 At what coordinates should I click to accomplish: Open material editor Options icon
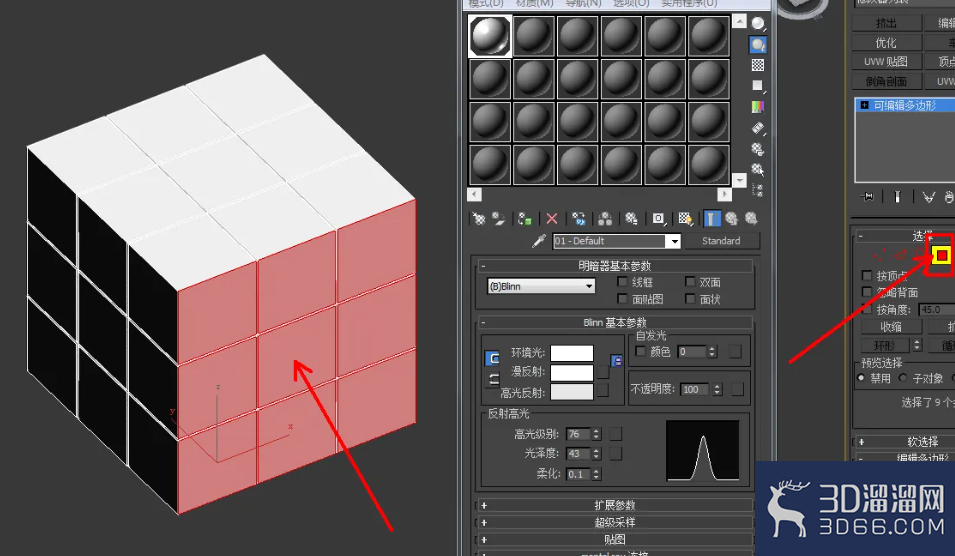coord(758,149)
